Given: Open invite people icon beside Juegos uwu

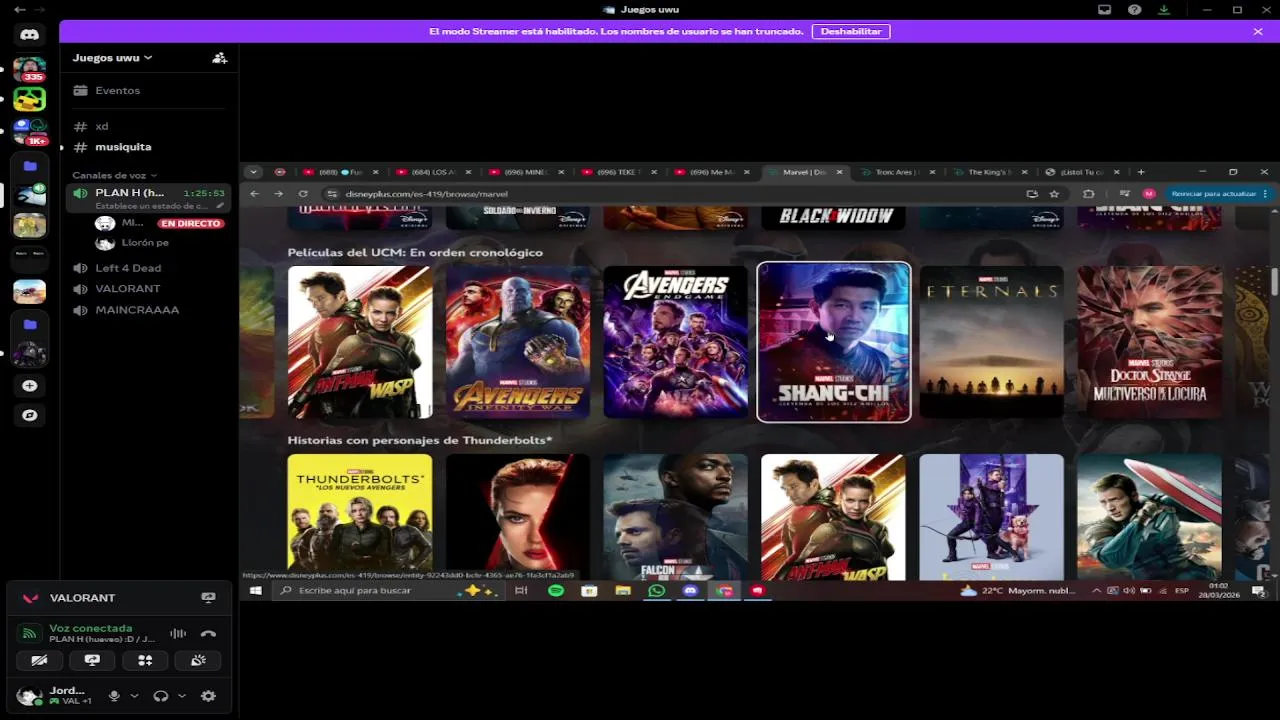Looking at the screenshot, I should click(219, 58).
